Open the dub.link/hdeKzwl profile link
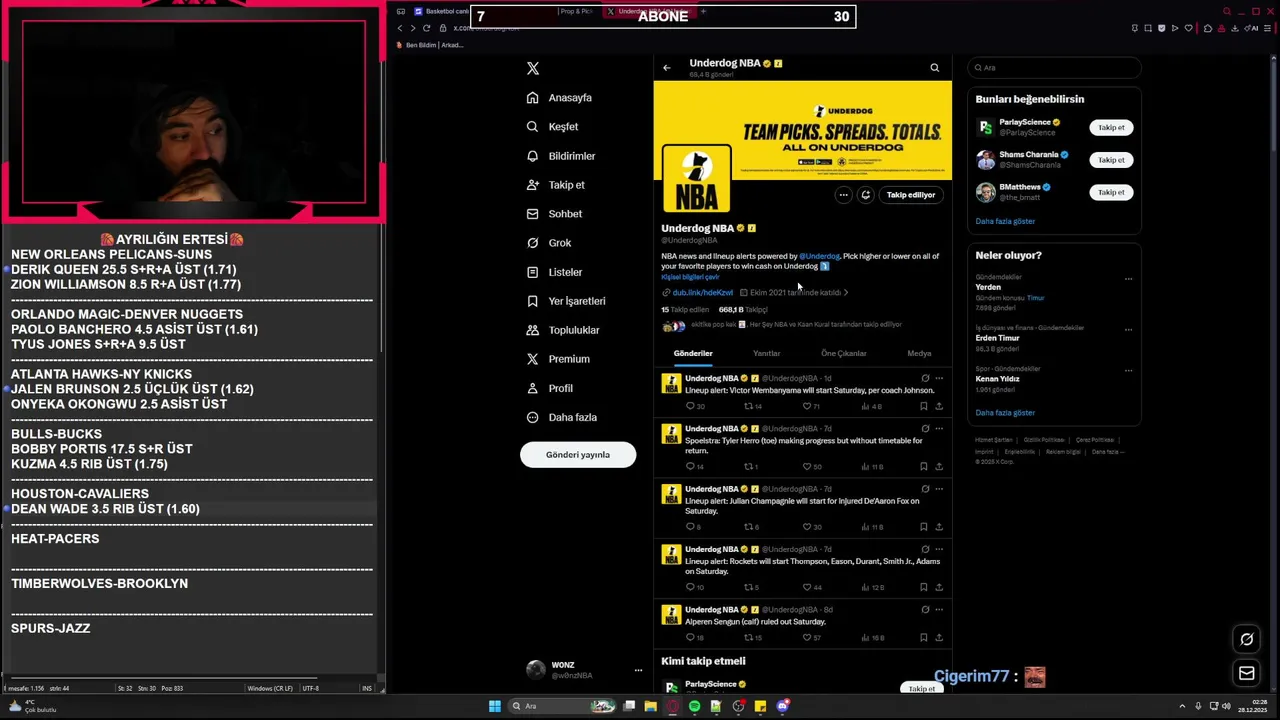 702,293
